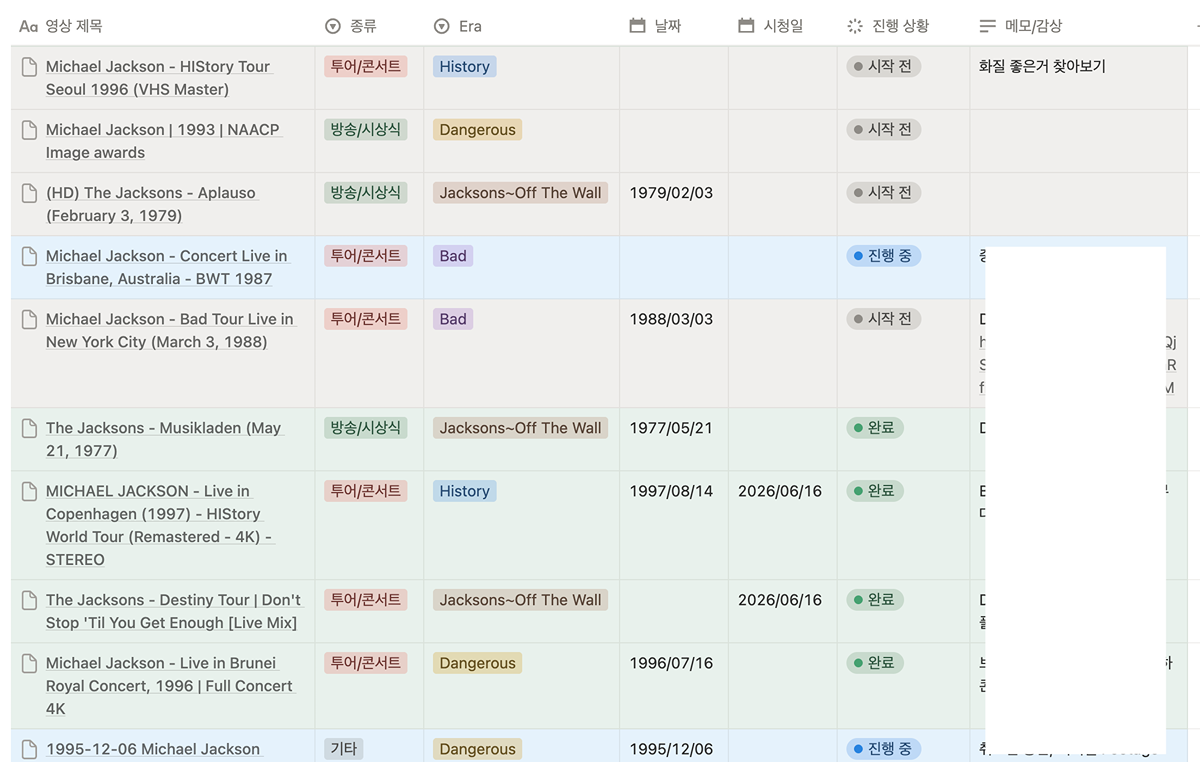Click page icon of Bad Tour New York City row
This screenshot has height=762, width=1200.
[x=30, y=319]
